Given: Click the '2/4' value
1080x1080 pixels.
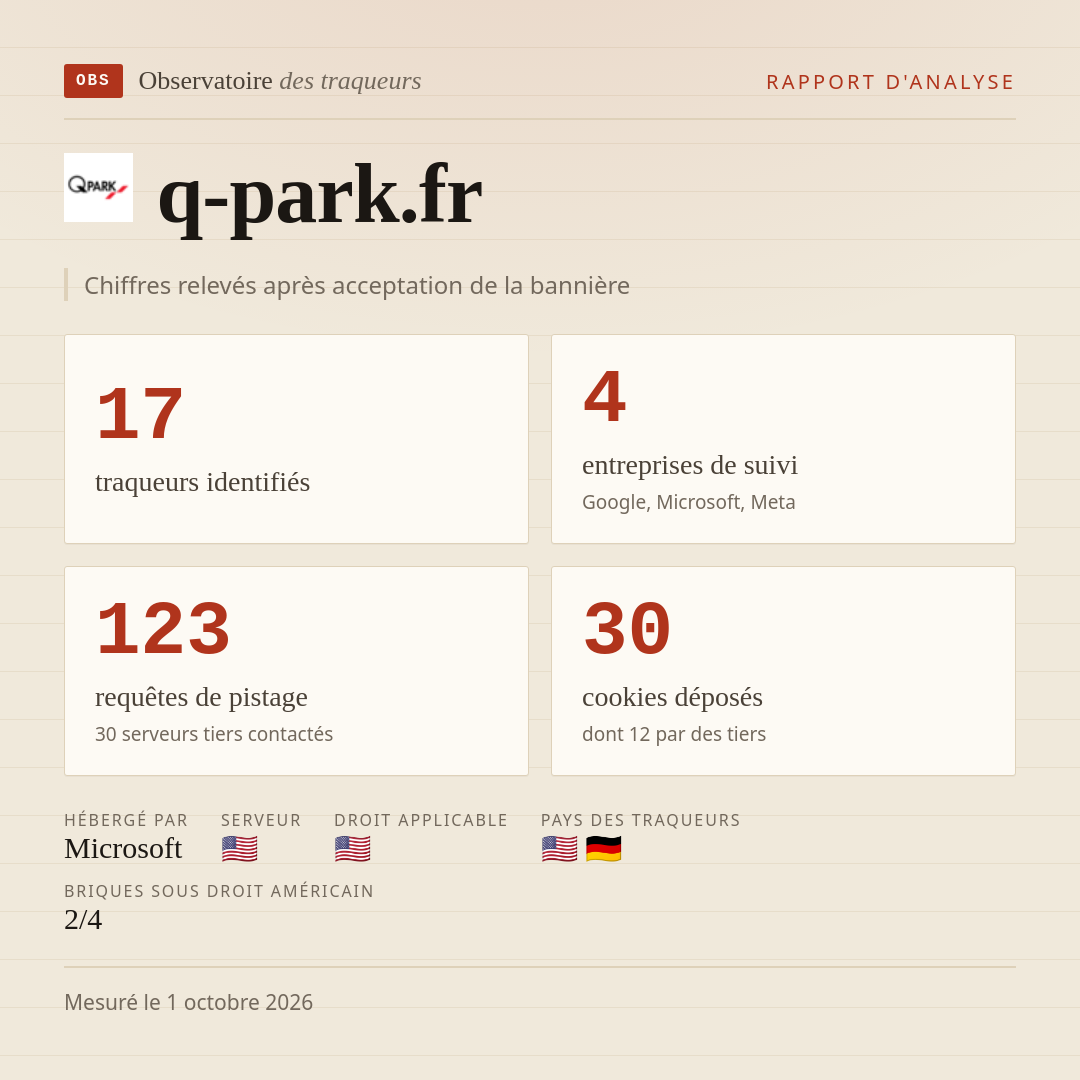Looking at the screenshot, I should pos(83,920).
